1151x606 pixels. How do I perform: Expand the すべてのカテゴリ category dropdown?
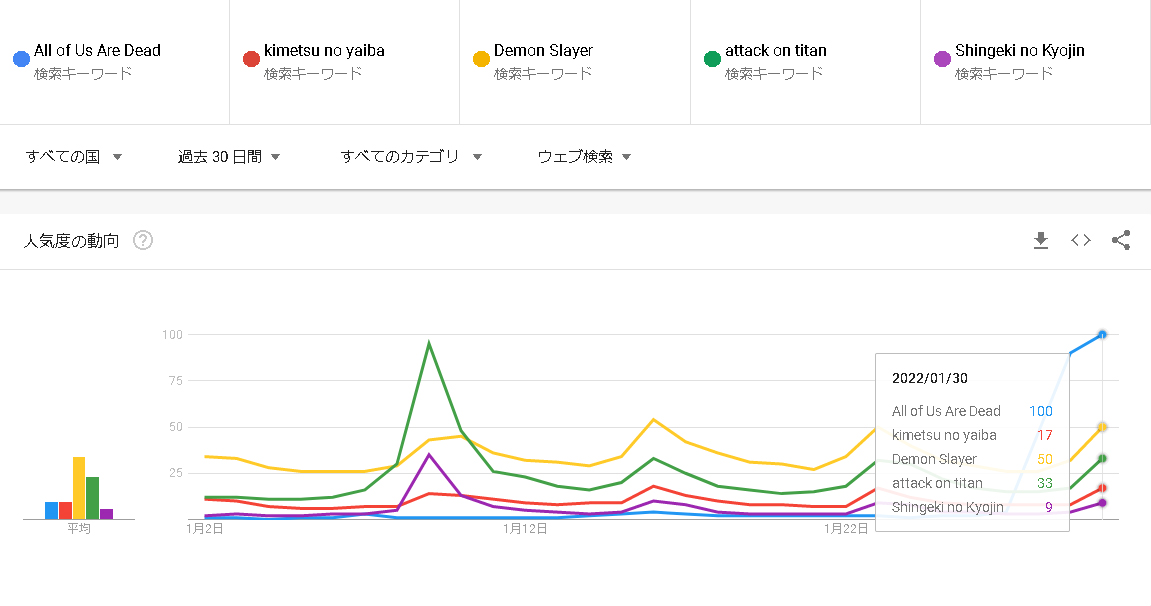click(x=411, y=156)
